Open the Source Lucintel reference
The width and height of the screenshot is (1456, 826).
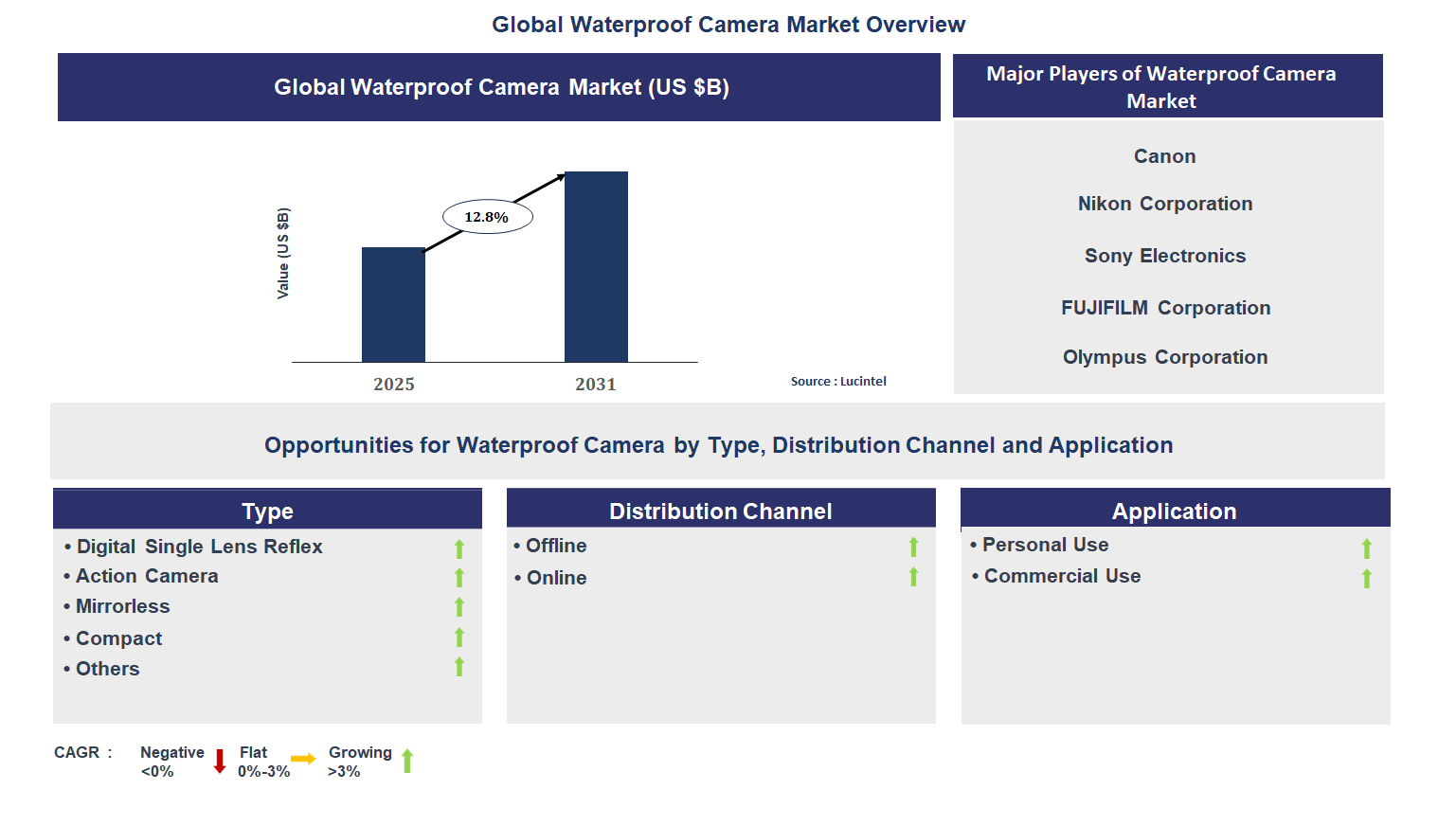[838, 381]
